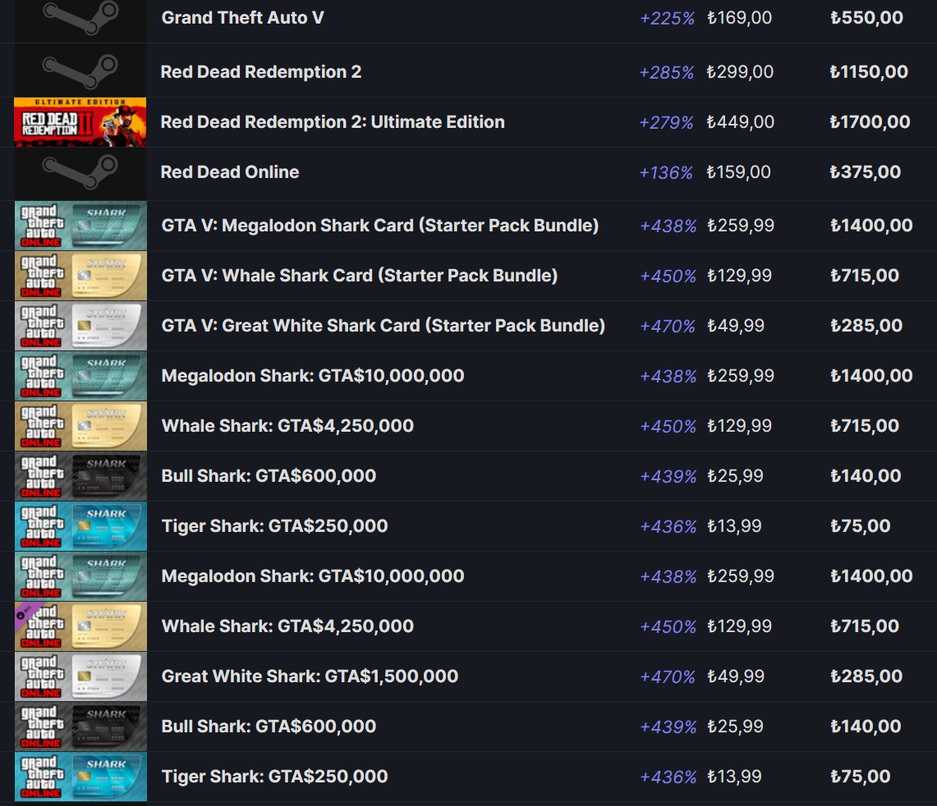Click the old price ₺169,00
Viewport: 937px width, 806px height.
pyautogui.click(x=739, y=18)
